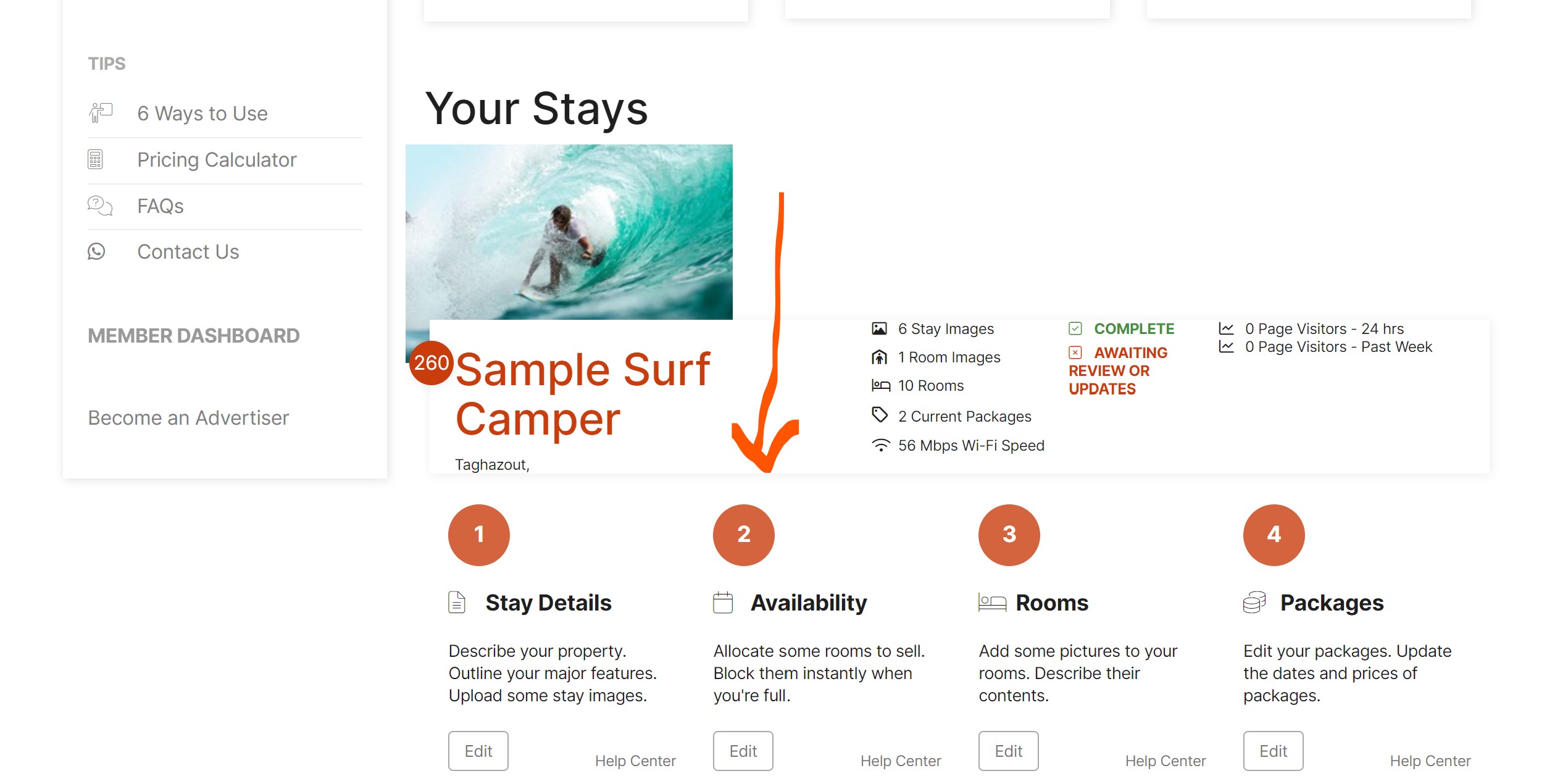Click the presenter icon beside 6 Ways to Use

tap(101, 113)
